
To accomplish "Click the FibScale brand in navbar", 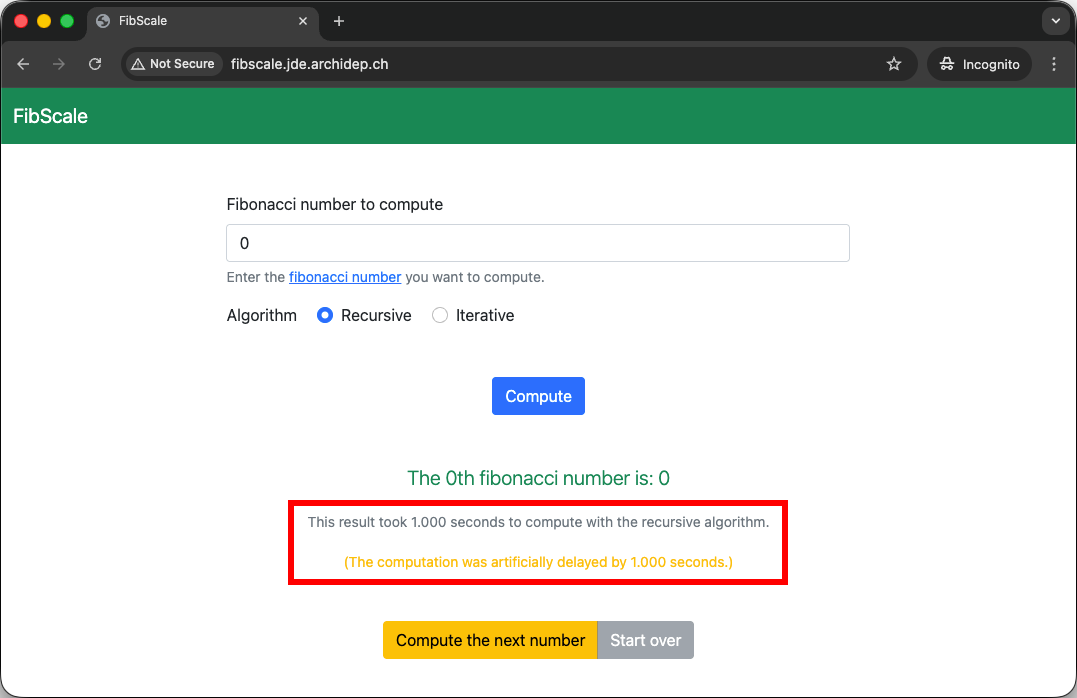I will 50,116.
